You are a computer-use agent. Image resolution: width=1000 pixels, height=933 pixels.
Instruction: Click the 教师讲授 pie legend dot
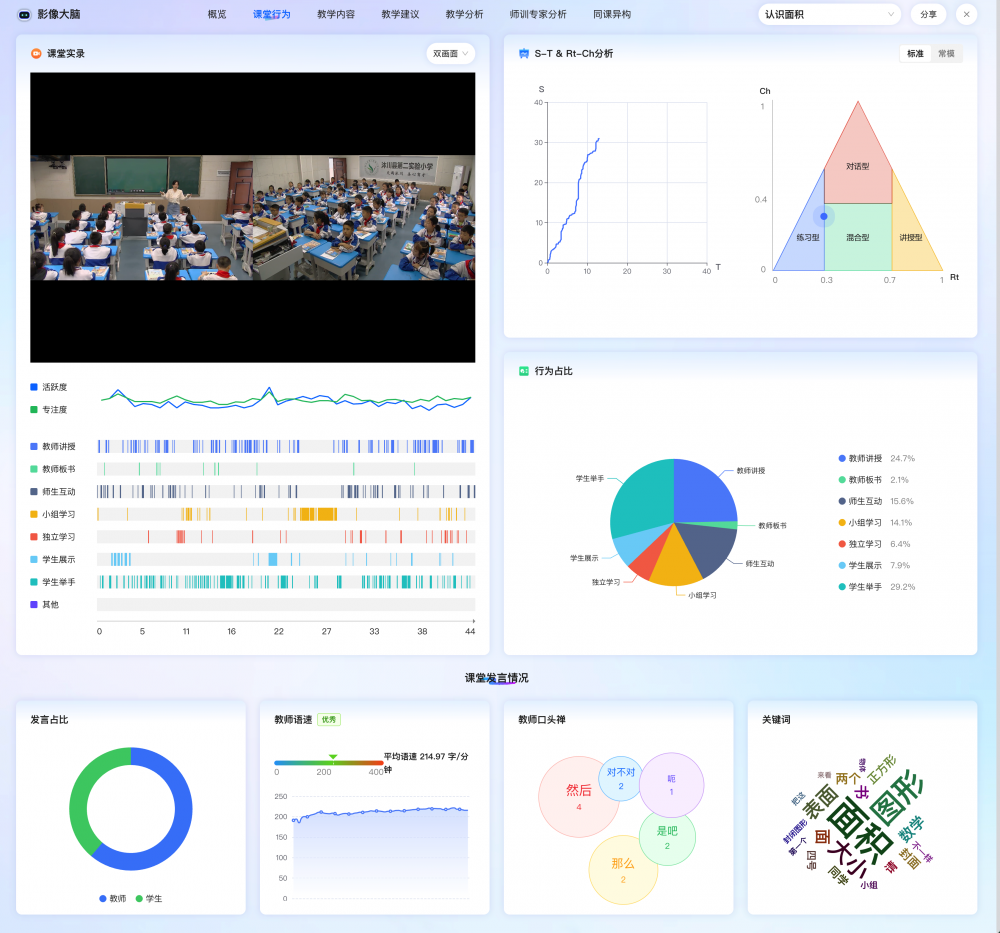[x=842, y=458]
